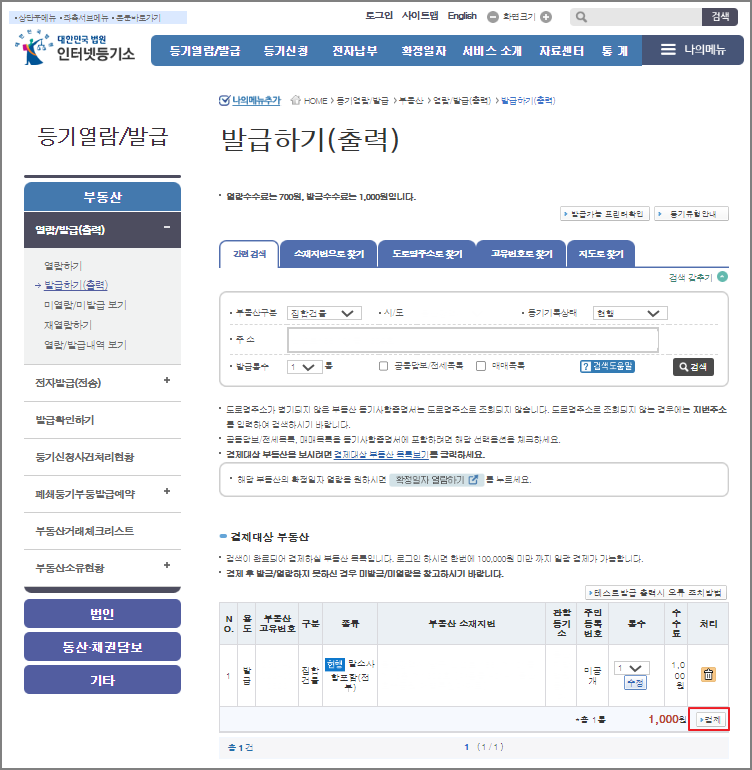Open 등기열람/발급 main menu
752x770 pixels.
pyautogui.click(x=205, y=51)
